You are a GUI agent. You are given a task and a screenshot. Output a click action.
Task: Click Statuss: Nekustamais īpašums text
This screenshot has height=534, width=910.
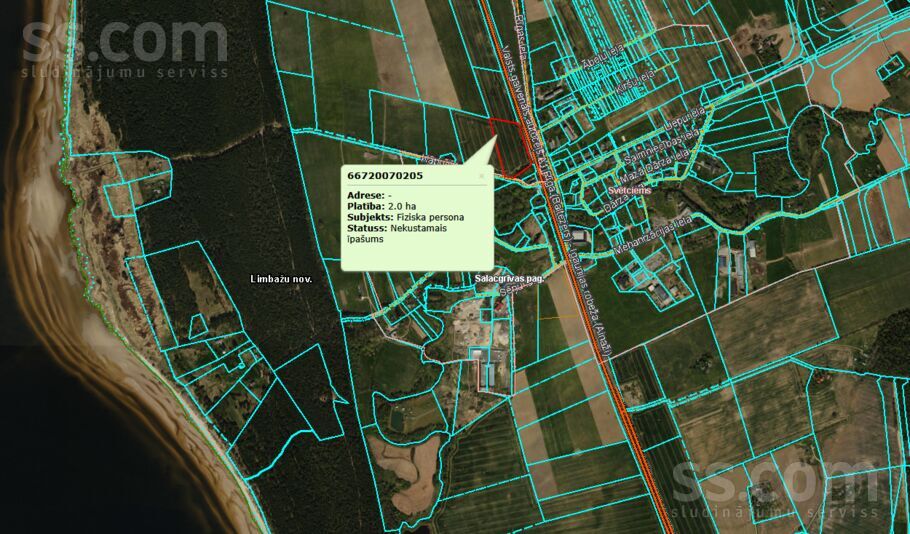click(395, 234)
